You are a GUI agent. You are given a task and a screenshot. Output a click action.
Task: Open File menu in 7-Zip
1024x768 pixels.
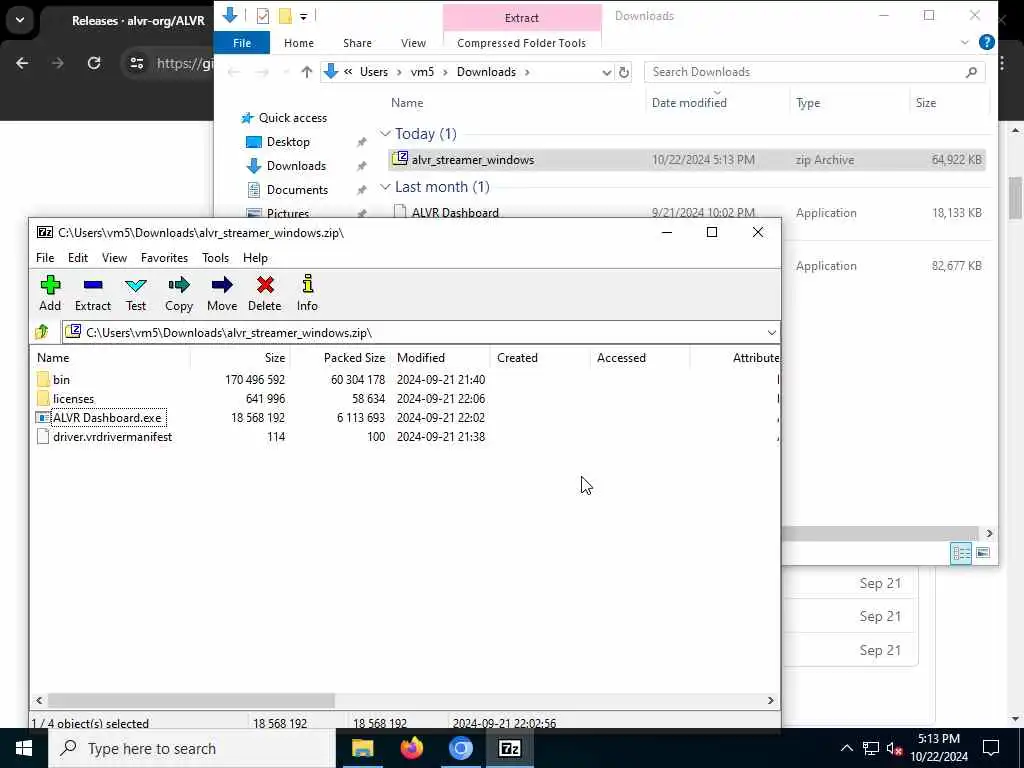point(45,258)
